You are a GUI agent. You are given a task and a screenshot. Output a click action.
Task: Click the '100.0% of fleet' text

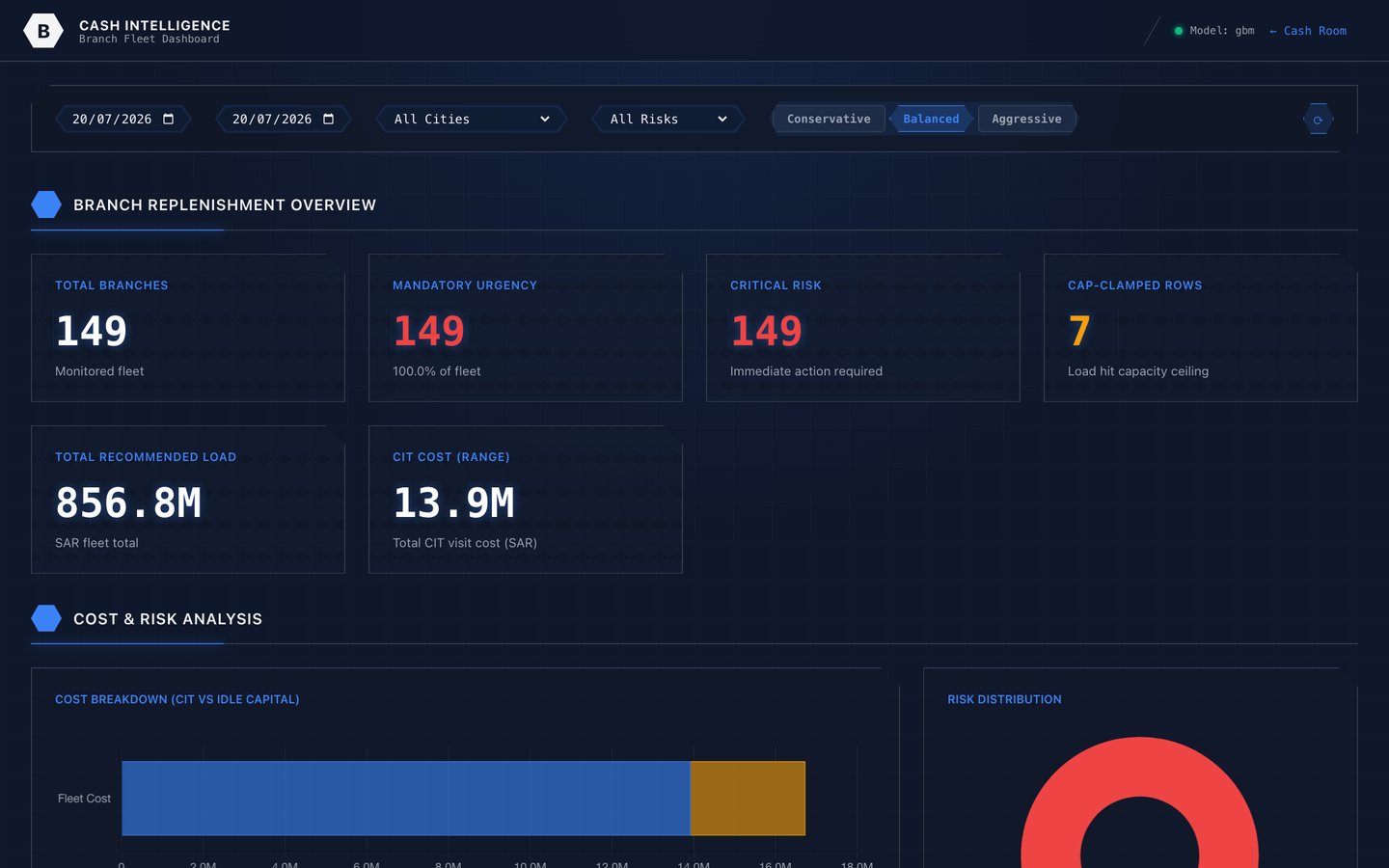pos(437,371)
